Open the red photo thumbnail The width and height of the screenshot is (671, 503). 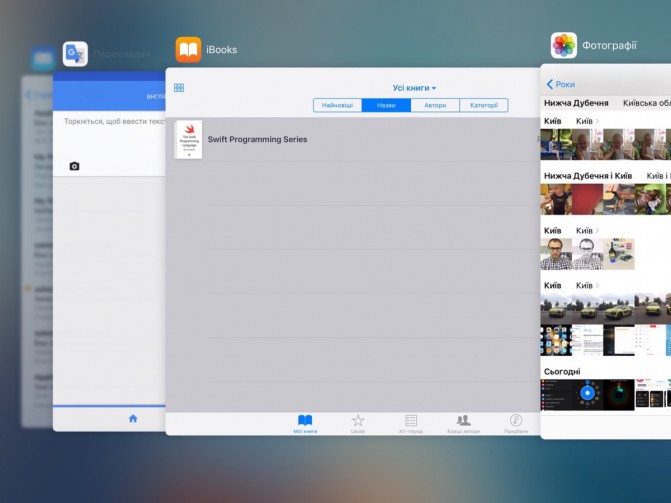click(x=587, y=199)
